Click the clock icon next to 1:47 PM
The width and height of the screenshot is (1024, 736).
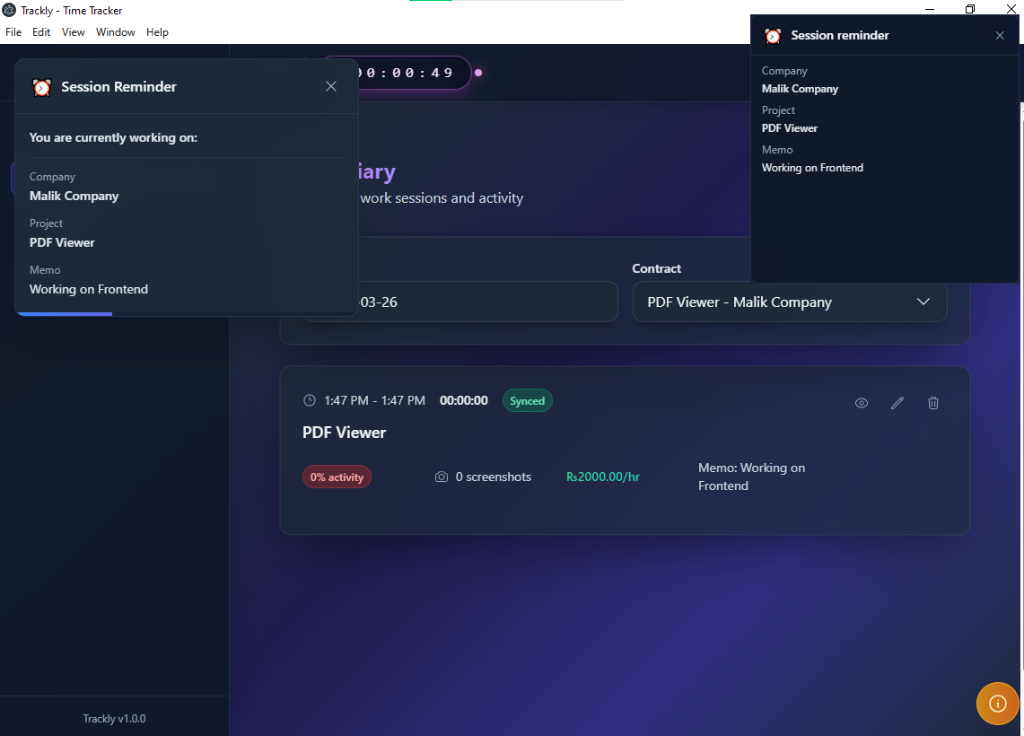click(310, 400)
